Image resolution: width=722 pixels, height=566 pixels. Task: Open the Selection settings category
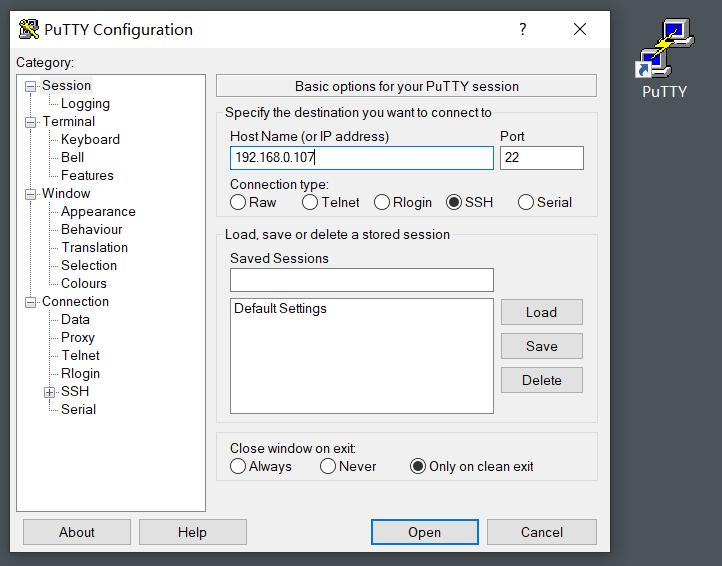[x=89, y=265]
